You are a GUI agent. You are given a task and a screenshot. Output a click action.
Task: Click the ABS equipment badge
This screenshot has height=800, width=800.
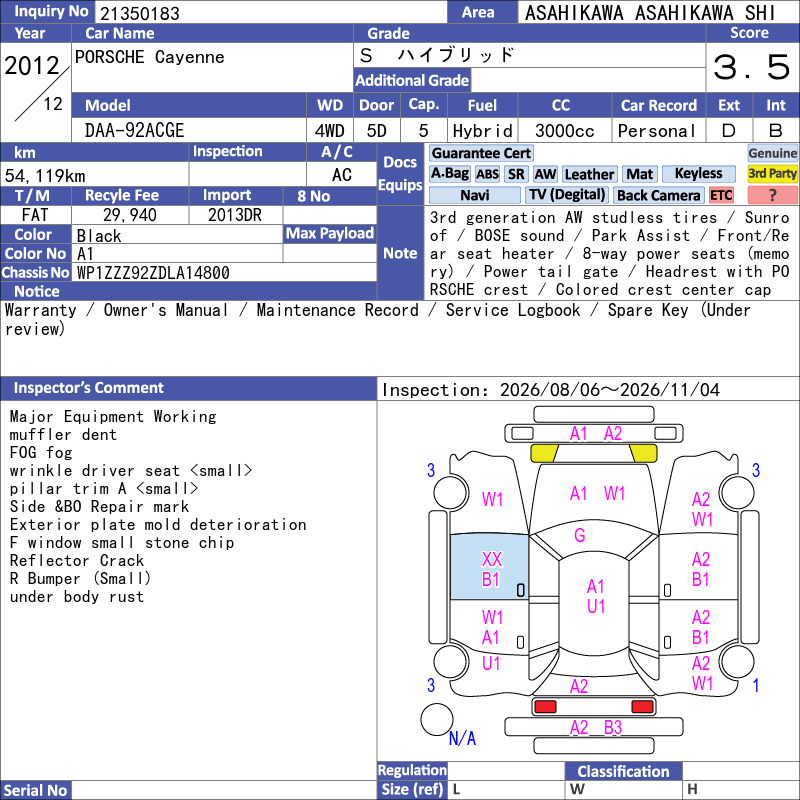click(x=487, y=174)
